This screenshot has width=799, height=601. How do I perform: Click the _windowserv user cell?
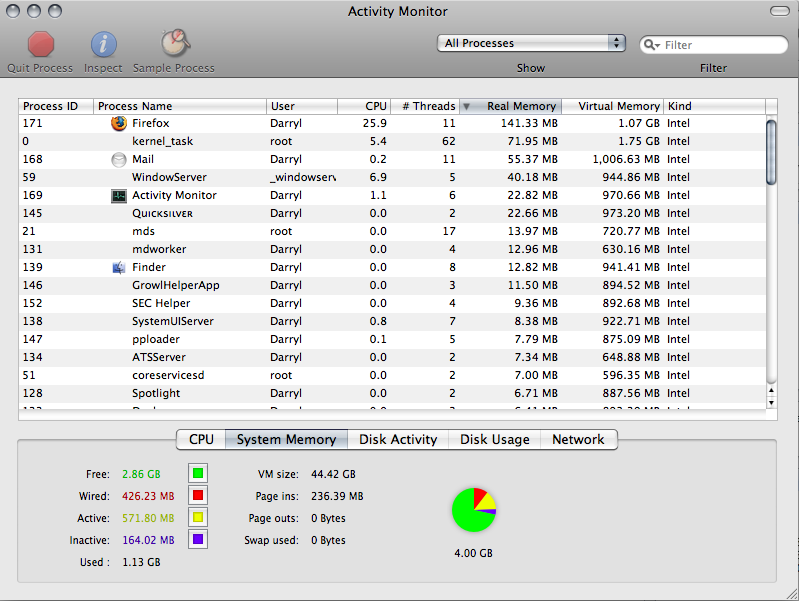(x=303, y=177)
